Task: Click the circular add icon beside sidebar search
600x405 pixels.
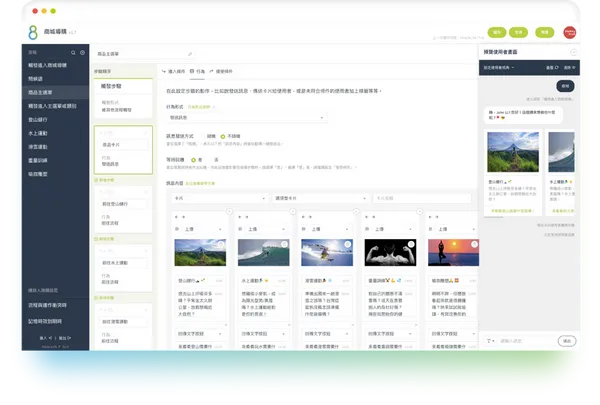Action: click(x=82, y=52)
